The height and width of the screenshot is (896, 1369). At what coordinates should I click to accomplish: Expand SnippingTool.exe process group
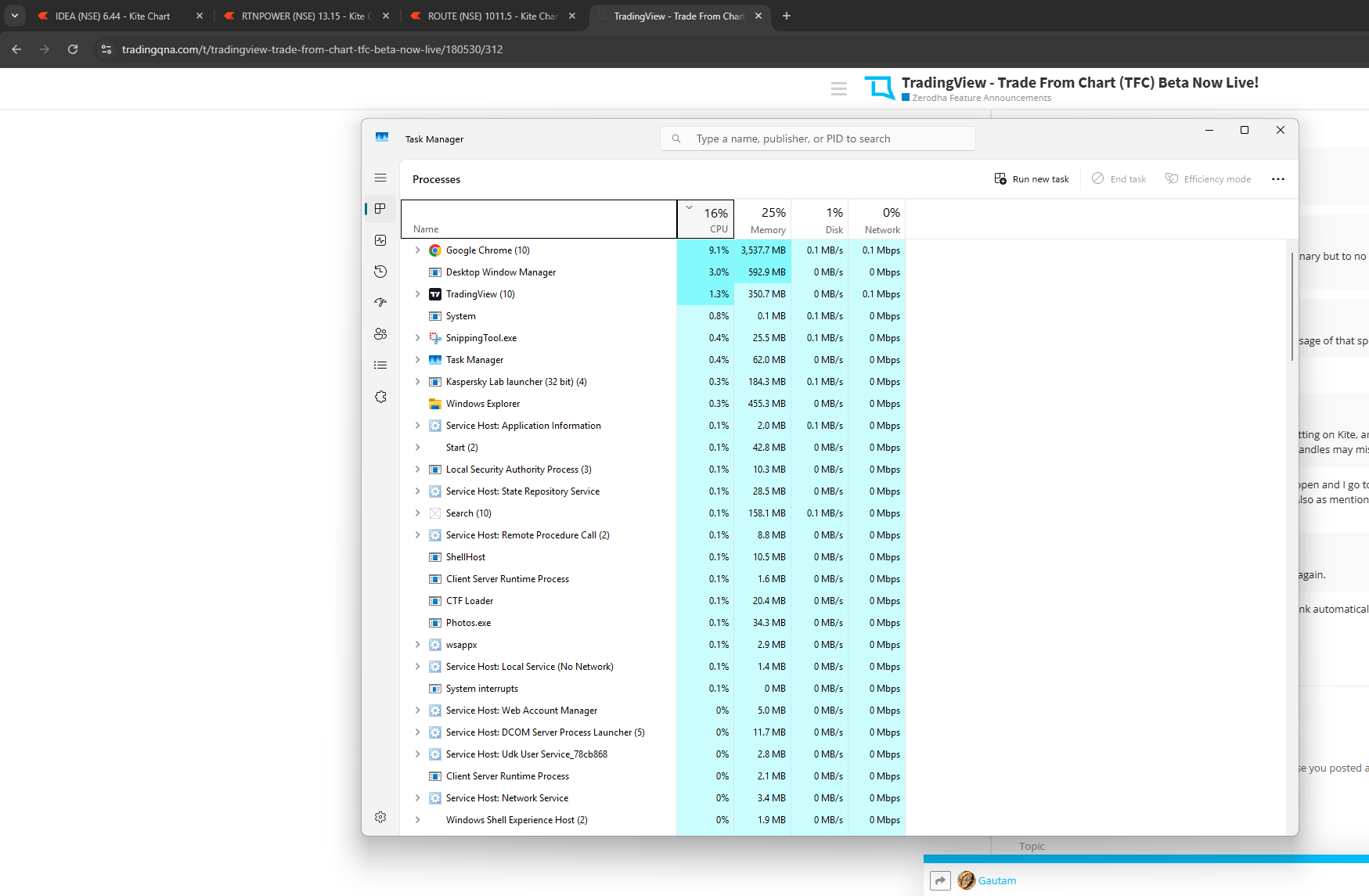(417, 338)
